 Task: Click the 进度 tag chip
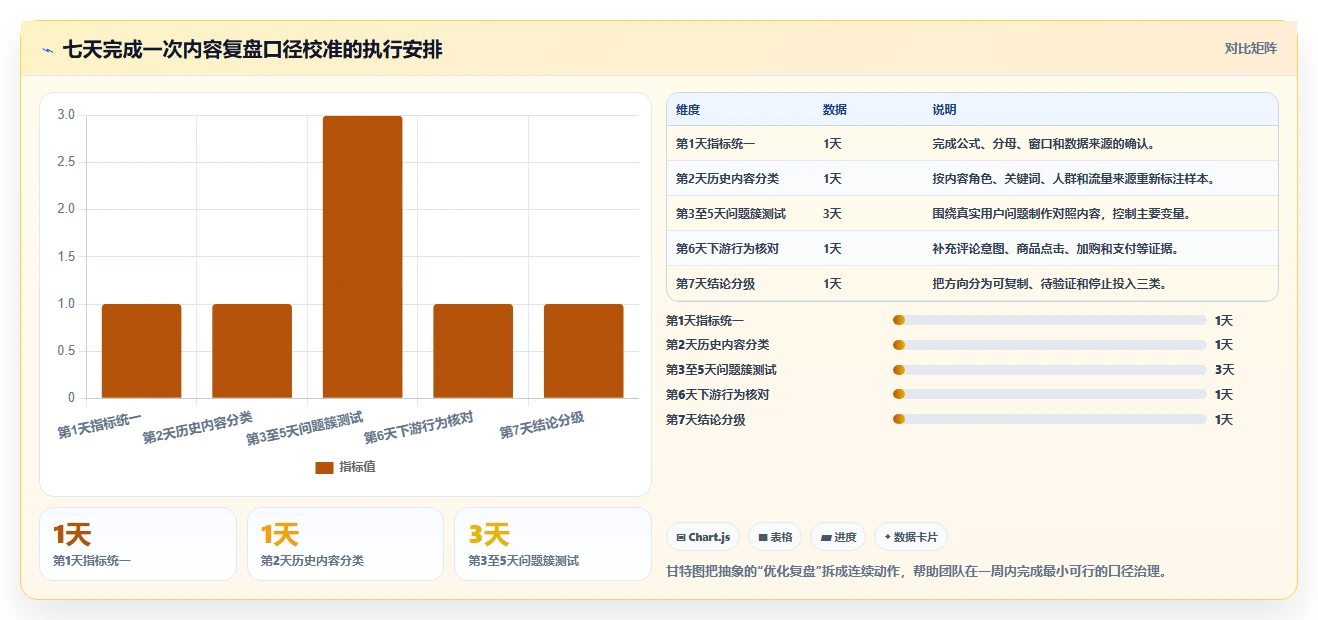point(838,537)
